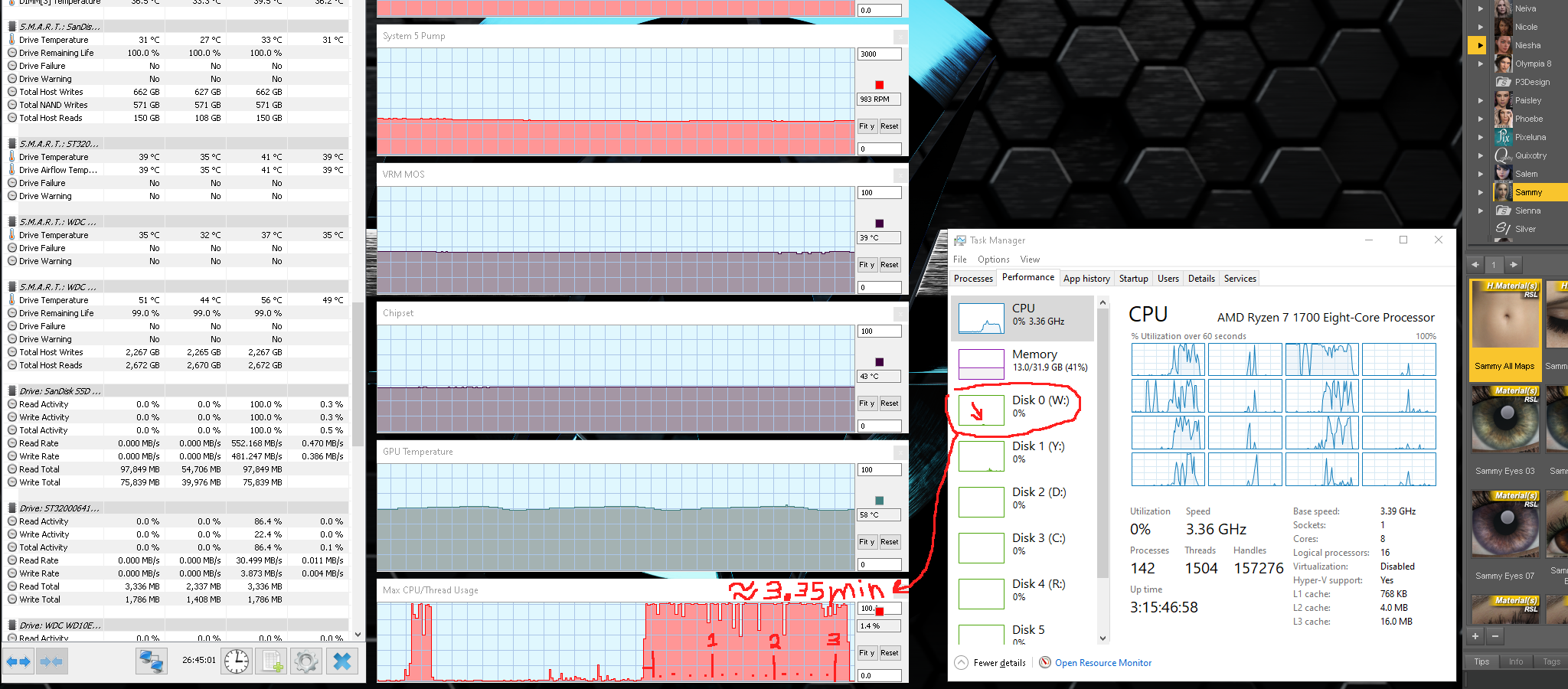Go to next content page arrow
This screenshot has width=1568, height=689.
(x=1514, y=265)
